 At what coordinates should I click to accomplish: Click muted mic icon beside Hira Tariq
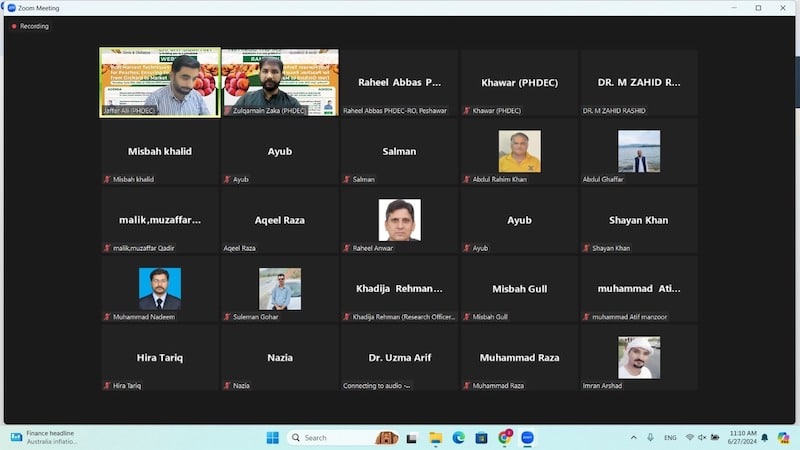[108, 385]
